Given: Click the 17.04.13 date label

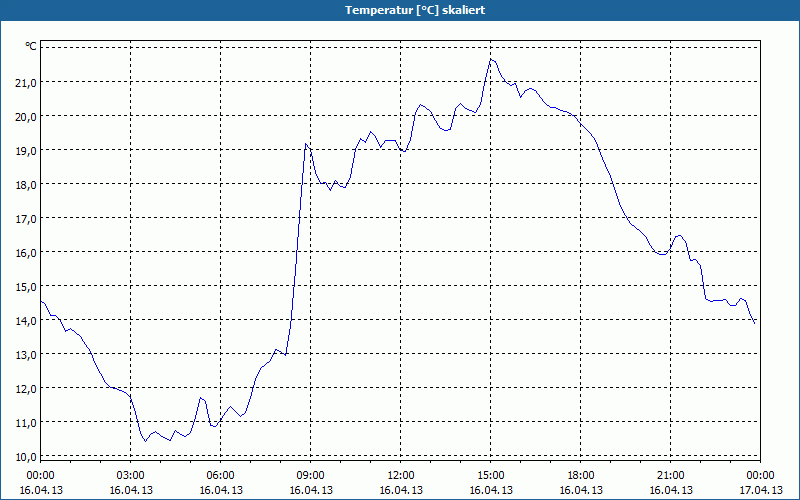Looking at the screenshot, I should (760, 490).
